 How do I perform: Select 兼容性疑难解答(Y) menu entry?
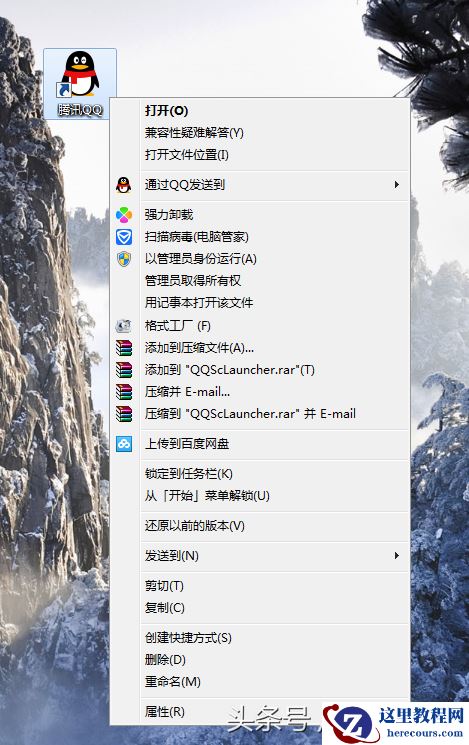(x=260, y=133)
